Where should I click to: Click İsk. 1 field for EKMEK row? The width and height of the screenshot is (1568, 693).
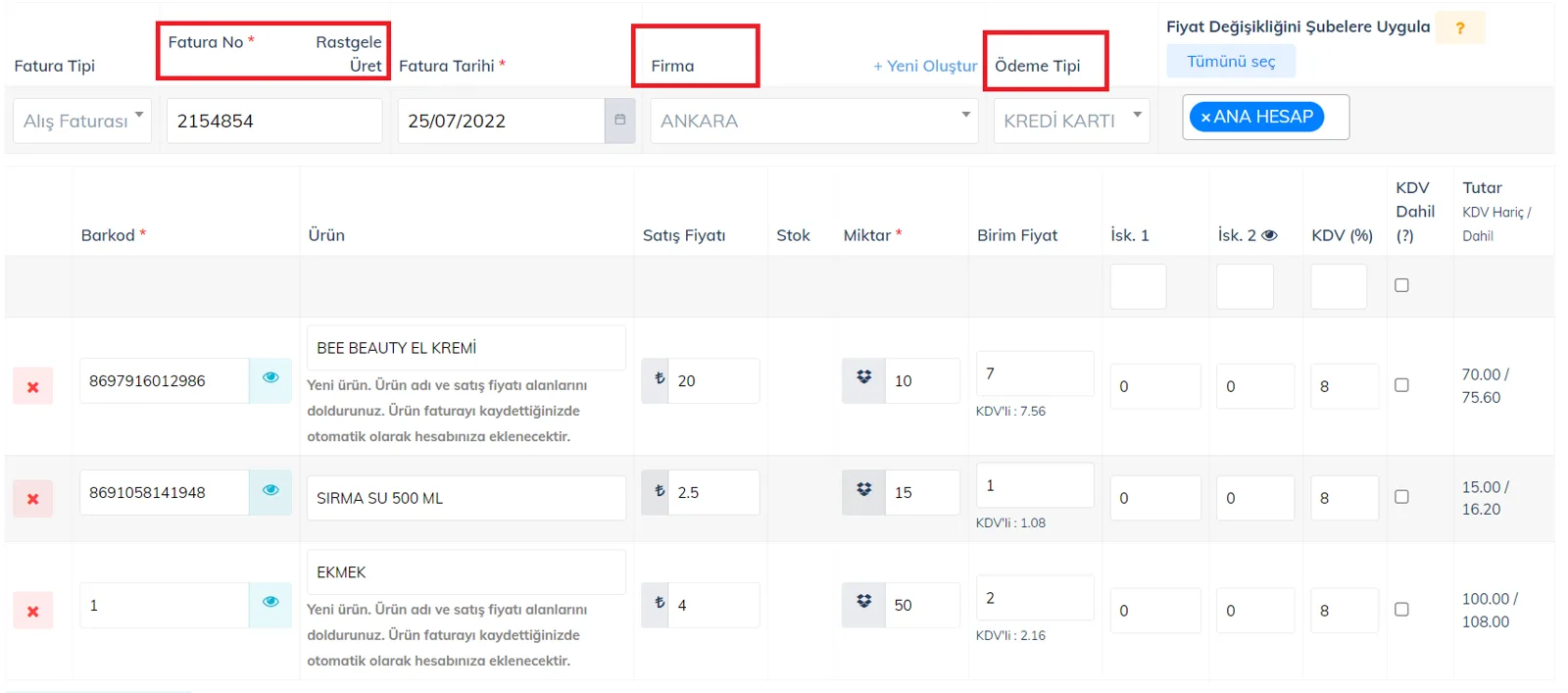coord(1155,611)
